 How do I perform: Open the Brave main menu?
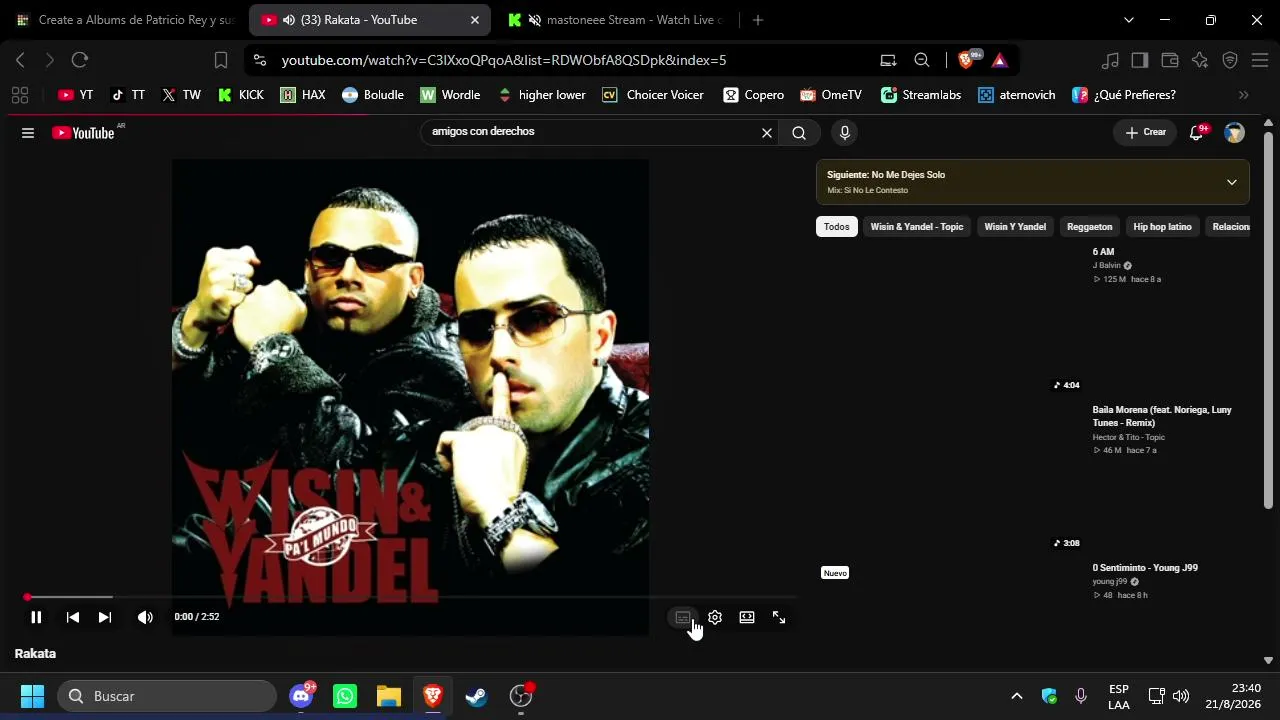tap(1260, 60)
